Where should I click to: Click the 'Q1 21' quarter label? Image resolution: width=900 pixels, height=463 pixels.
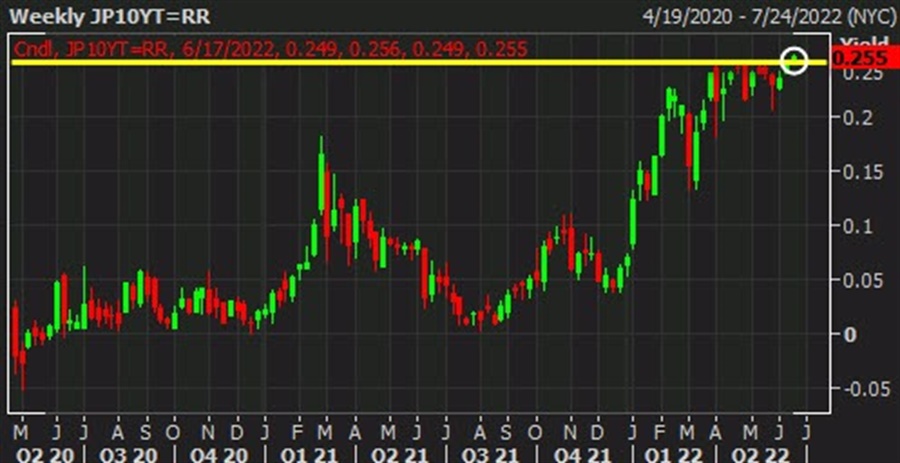coord(309,455)
